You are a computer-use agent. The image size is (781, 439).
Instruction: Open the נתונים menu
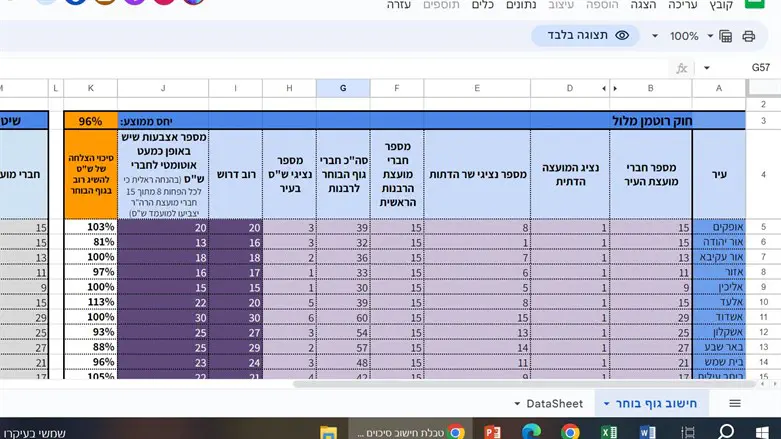pos(521,5)
